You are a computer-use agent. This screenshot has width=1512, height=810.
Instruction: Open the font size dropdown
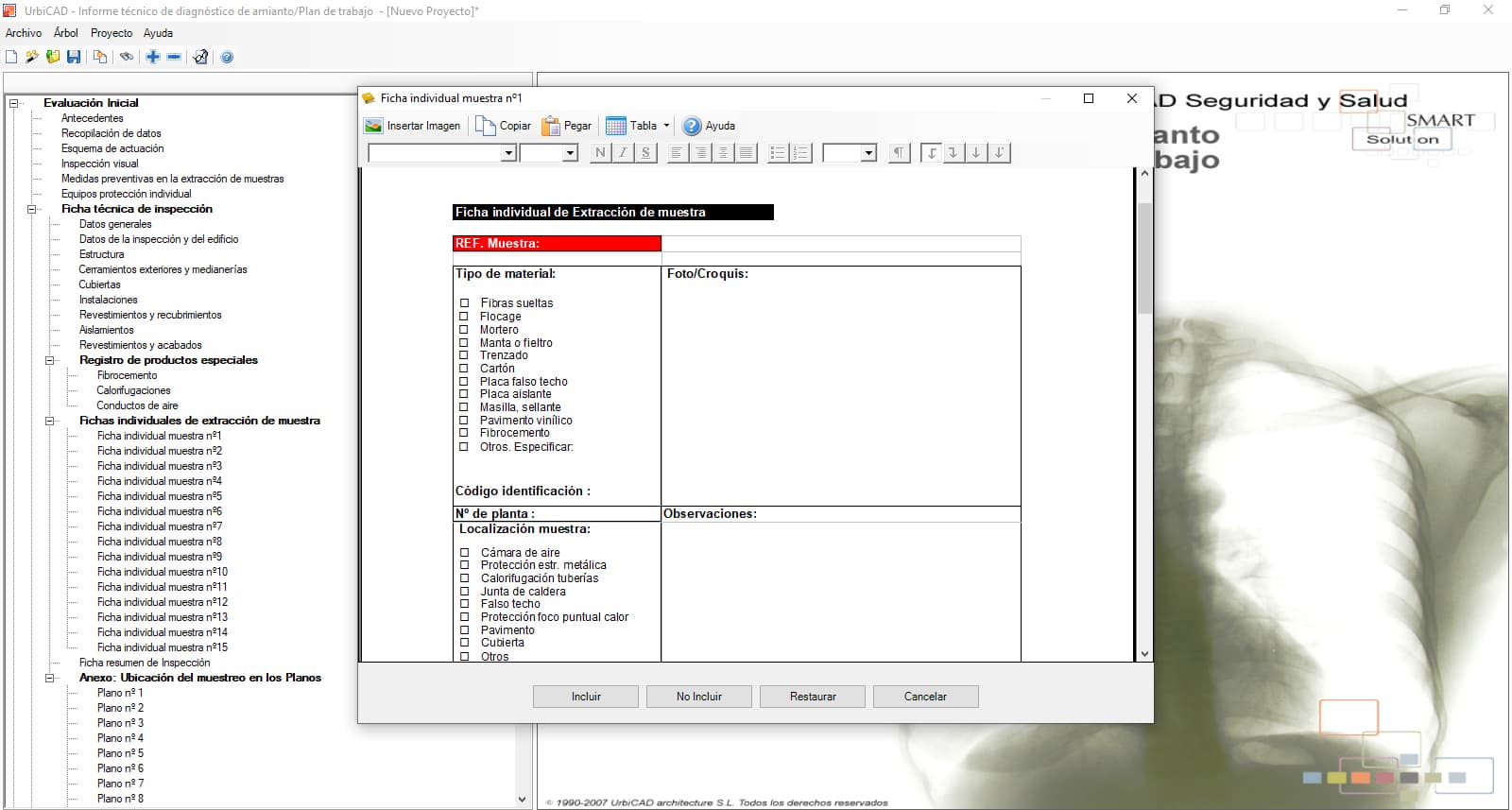(x=570, y=153)
